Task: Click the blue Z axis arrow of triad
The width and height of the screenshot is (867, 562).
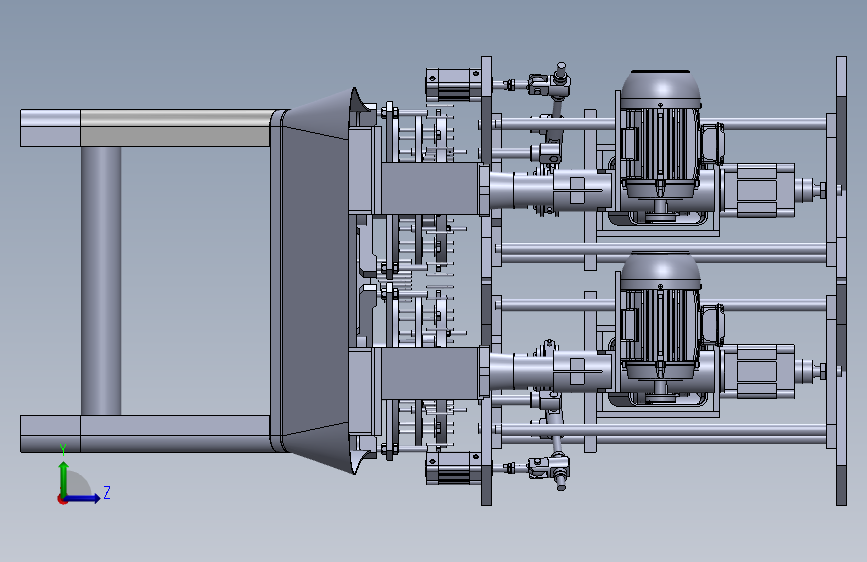Action: (x=83, y=498)
